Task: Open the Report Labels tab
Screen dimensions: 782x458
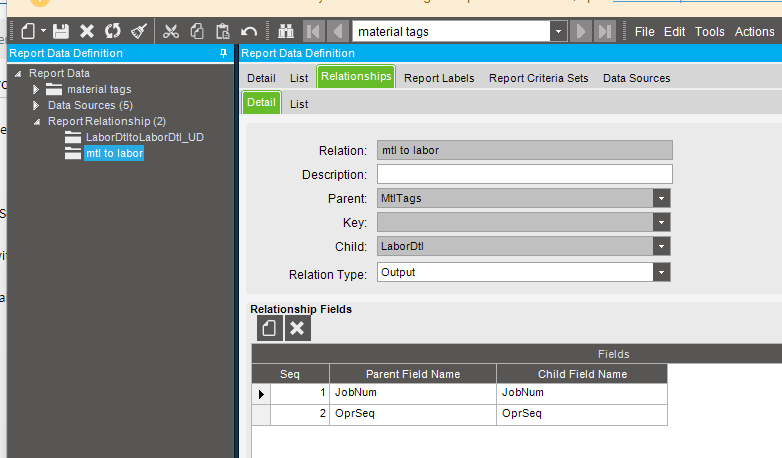Action: coord(439,78)
